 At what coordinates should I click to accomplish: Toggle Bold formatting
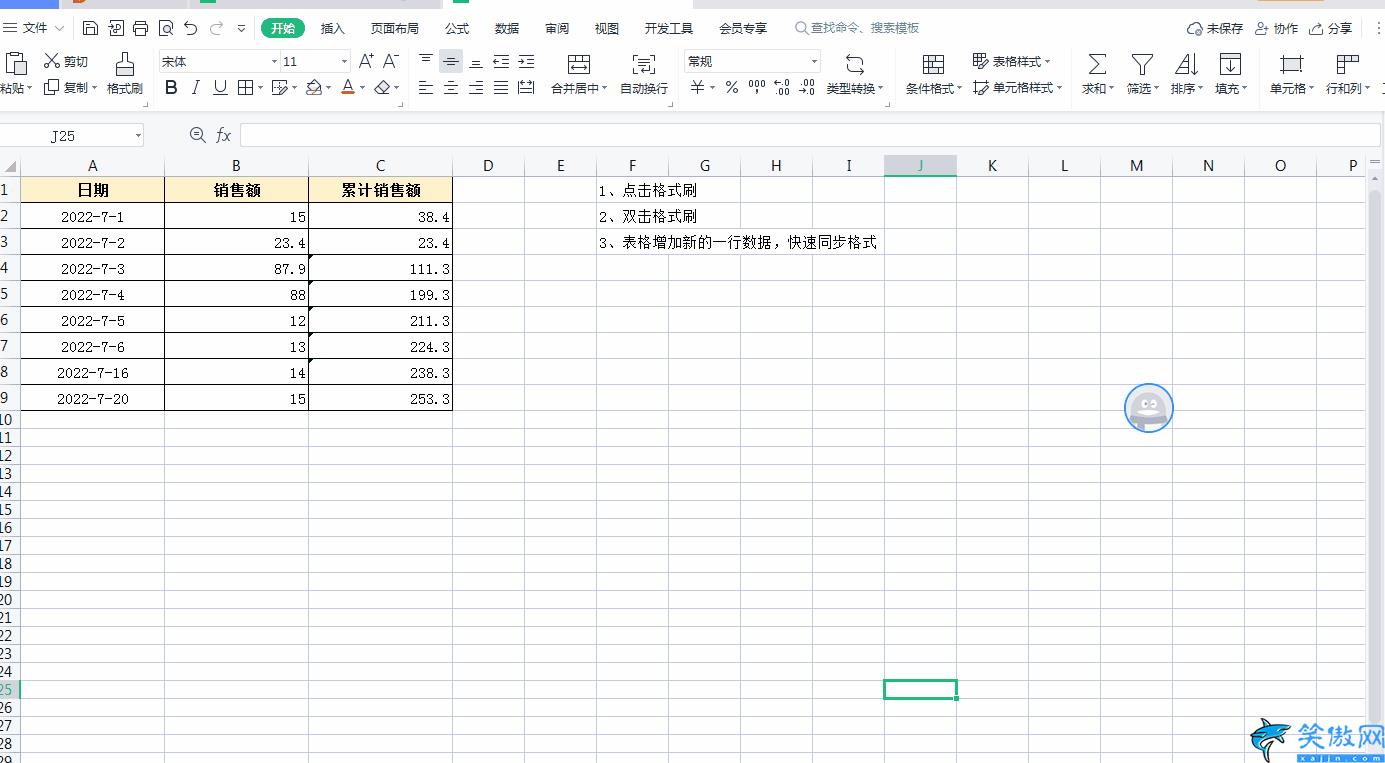coord(171,88)
